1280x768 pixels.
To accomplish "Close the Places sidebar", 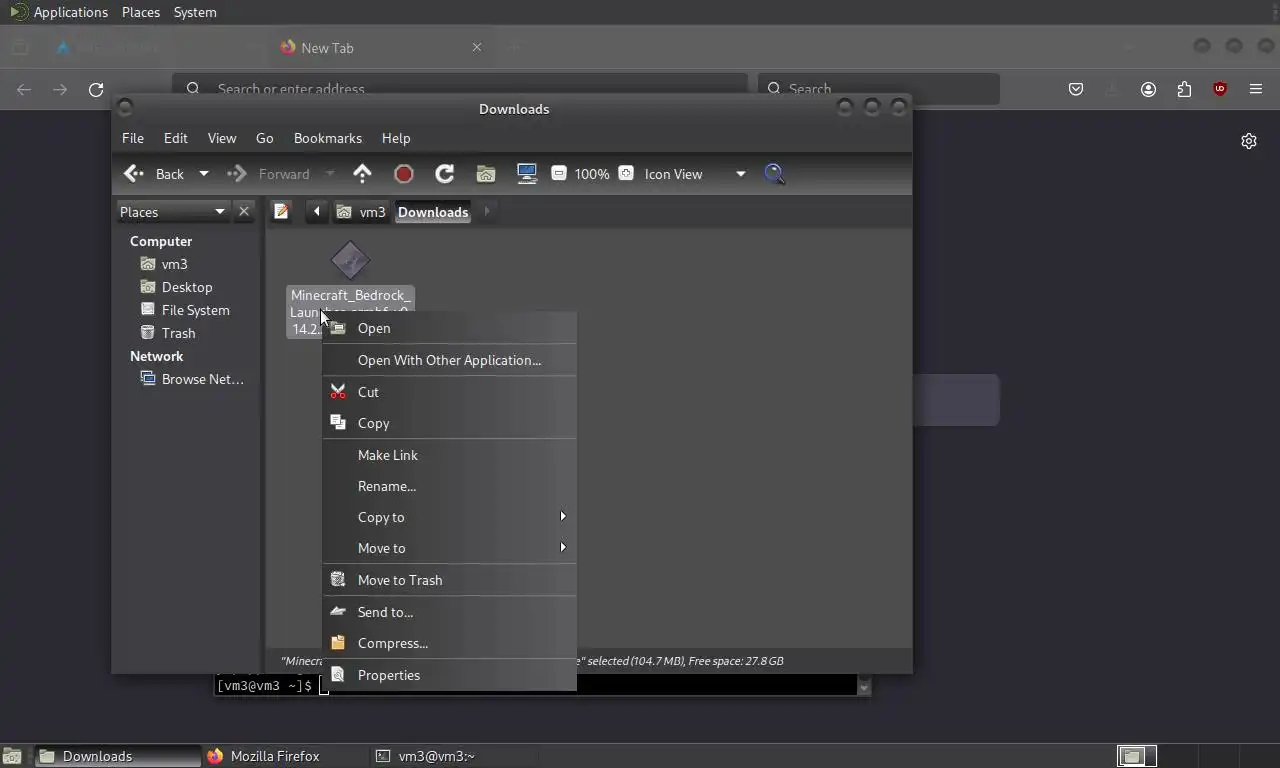I will pos(244,211).
